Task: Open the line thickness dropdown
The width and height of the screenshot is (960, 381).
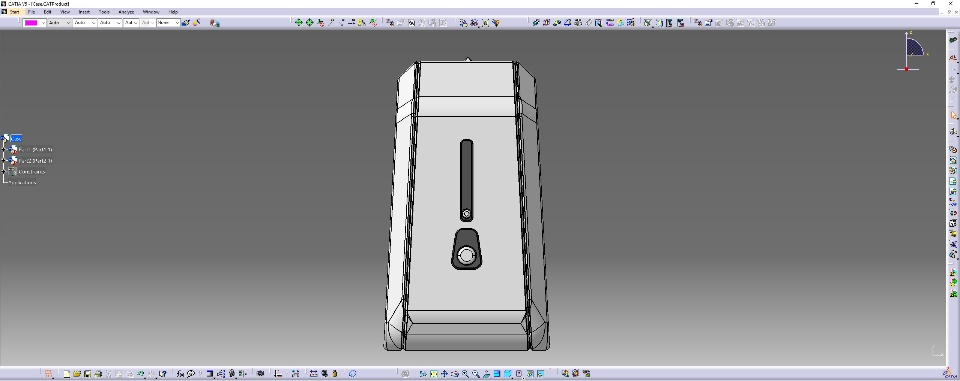Action: pos(84,23)
